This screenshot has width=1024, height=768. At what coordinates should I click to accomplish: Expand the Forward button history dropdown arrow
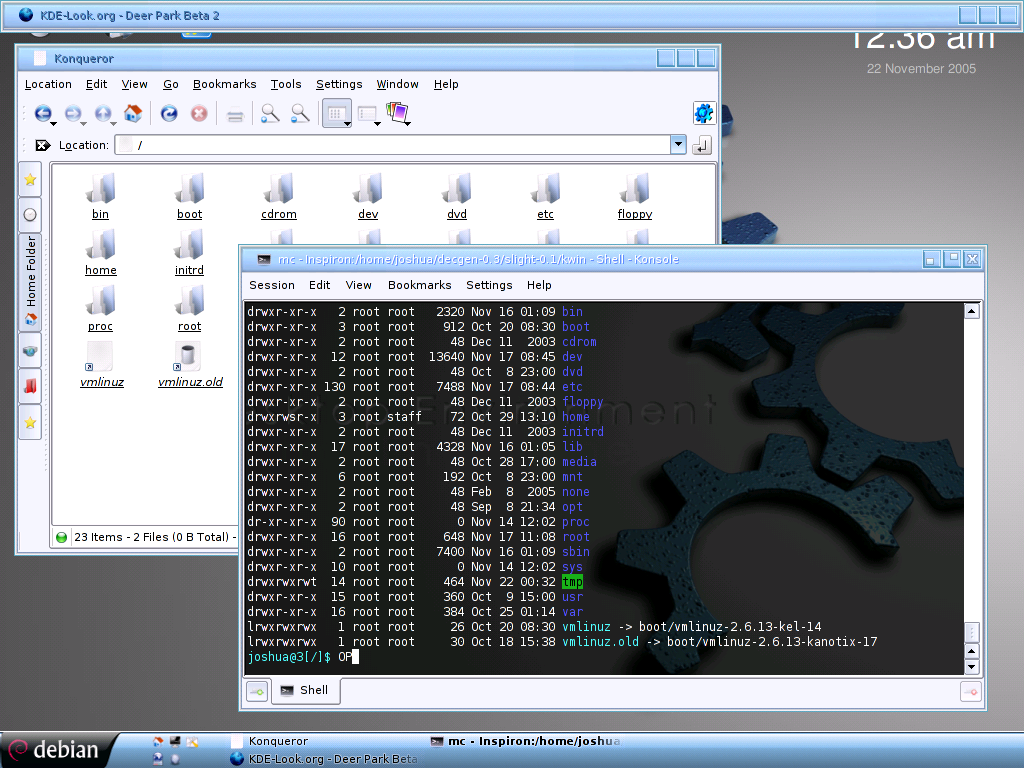coord(83,123)
